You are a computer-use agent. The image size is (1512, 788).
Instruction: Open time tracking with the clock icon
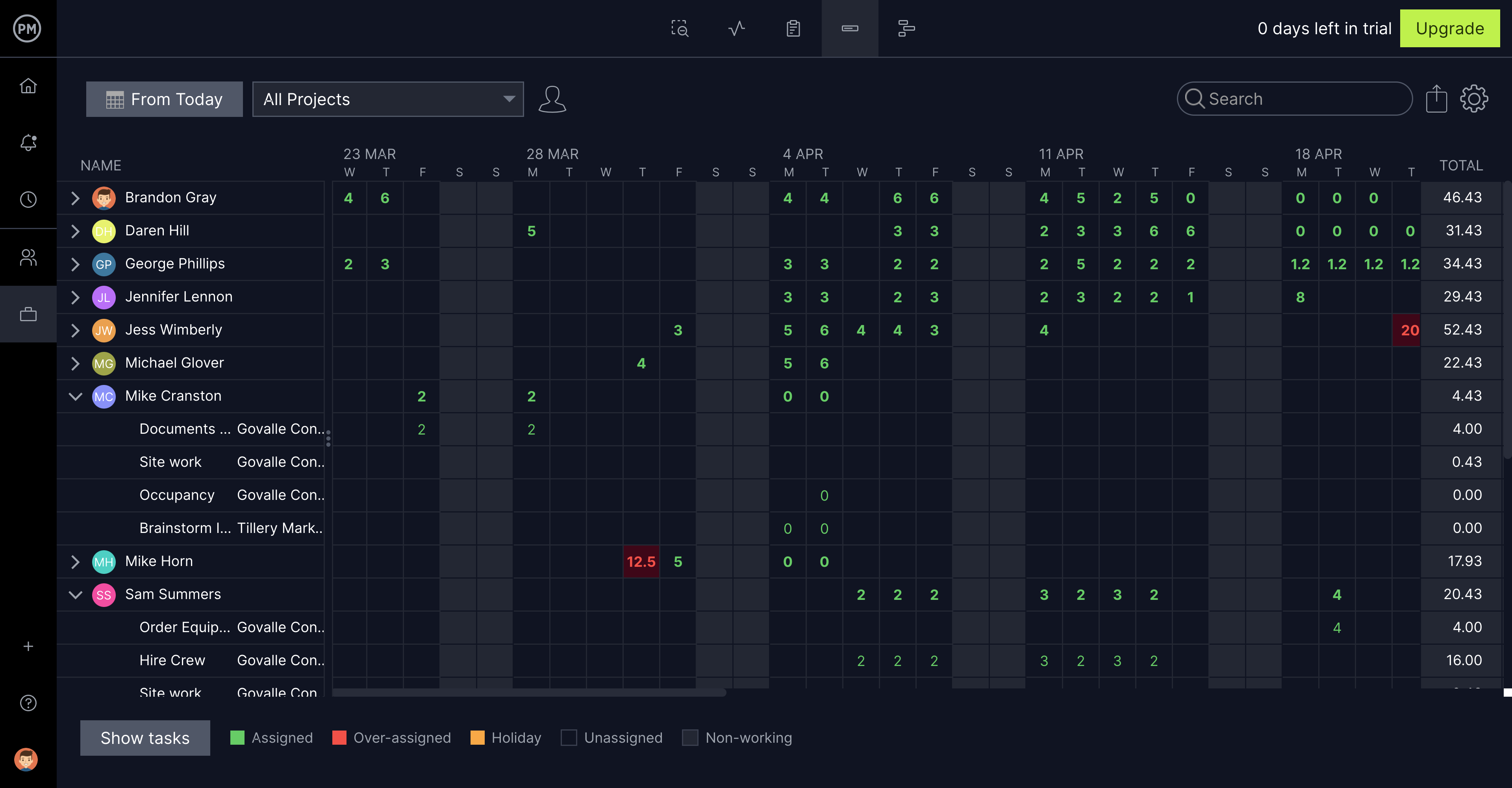[28, 200]
